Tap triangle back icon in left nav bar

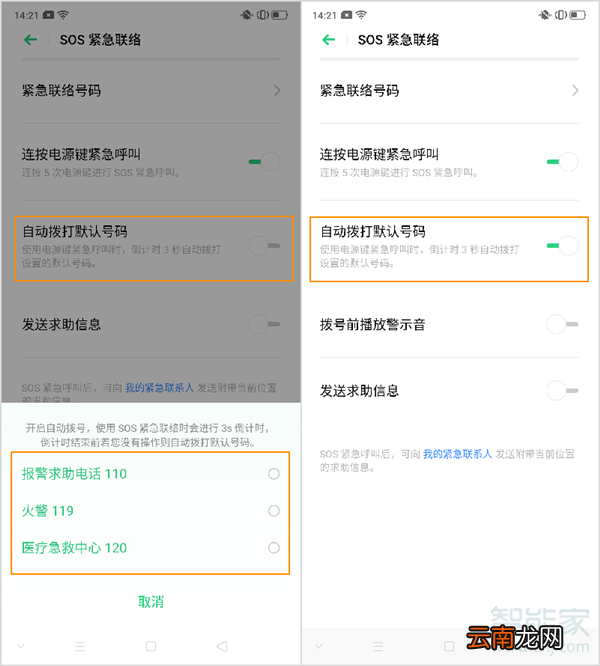(x=222, y=646)
